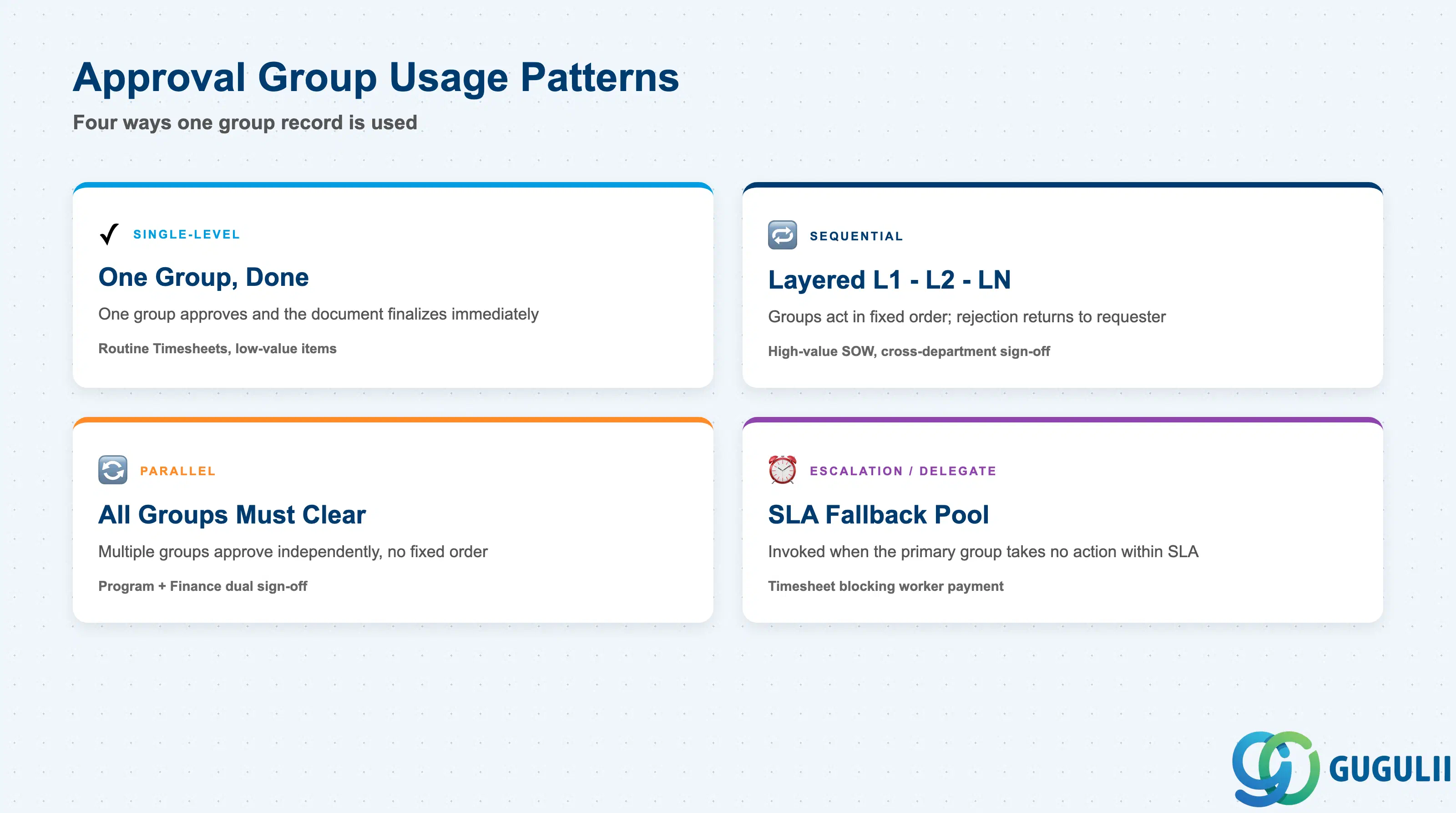The width and height of the screenshot is (1456, 813).
Task: Click Program + Finance dual sign-off line
Action: [x=202, y=586]
